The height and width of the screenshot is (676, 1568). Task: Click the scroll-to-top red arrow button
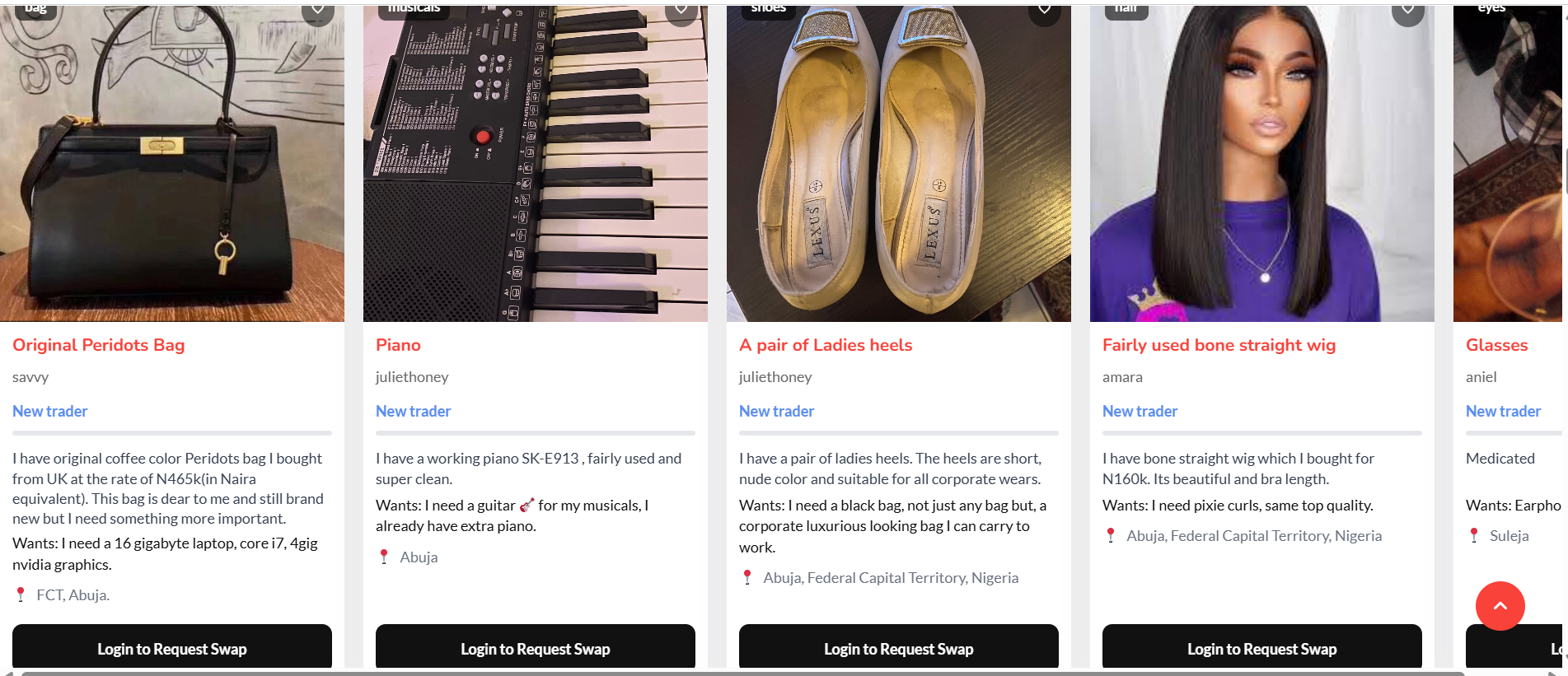[1500, 606]
